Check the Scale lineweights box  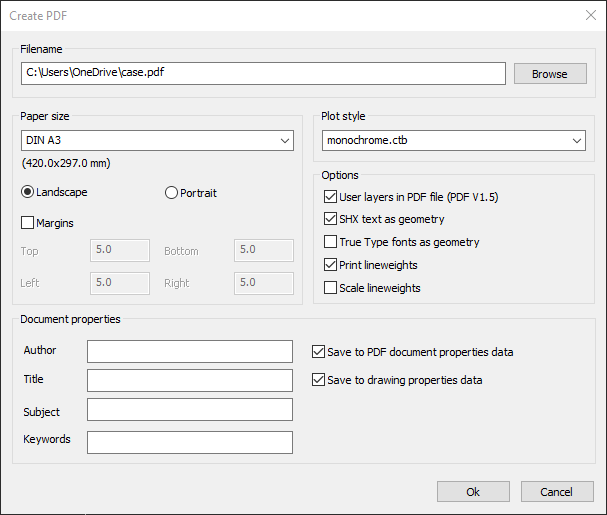pos(331,288)
